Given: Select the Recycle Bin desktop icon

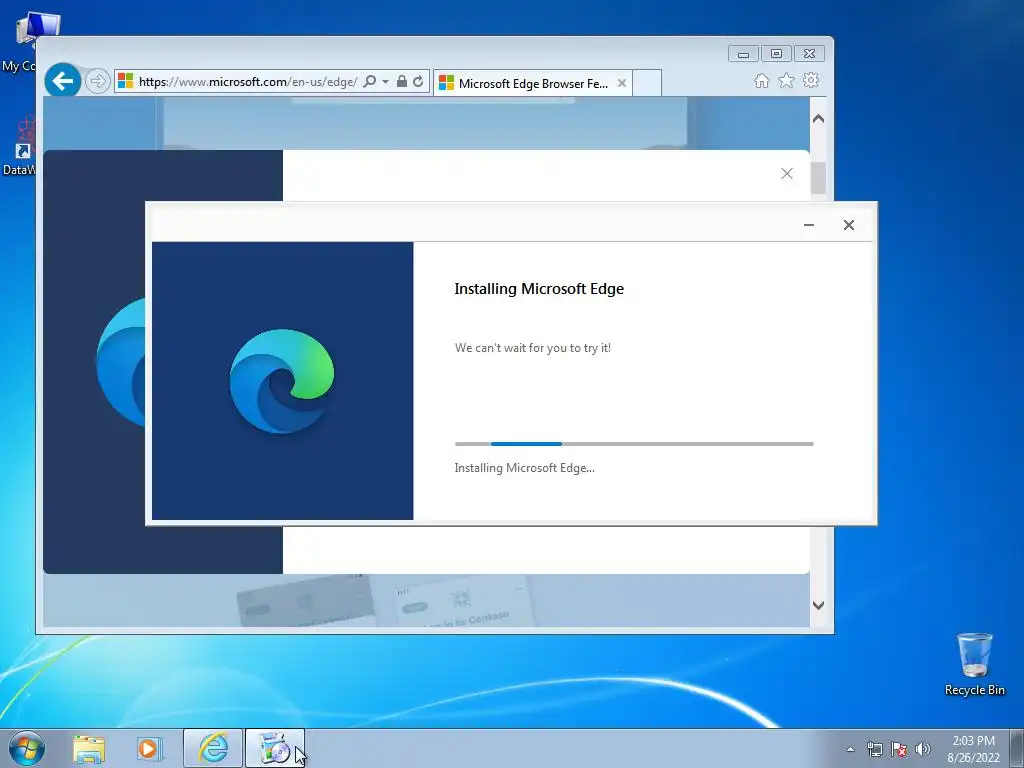Looking at the screenshot, I should (974, 664).
